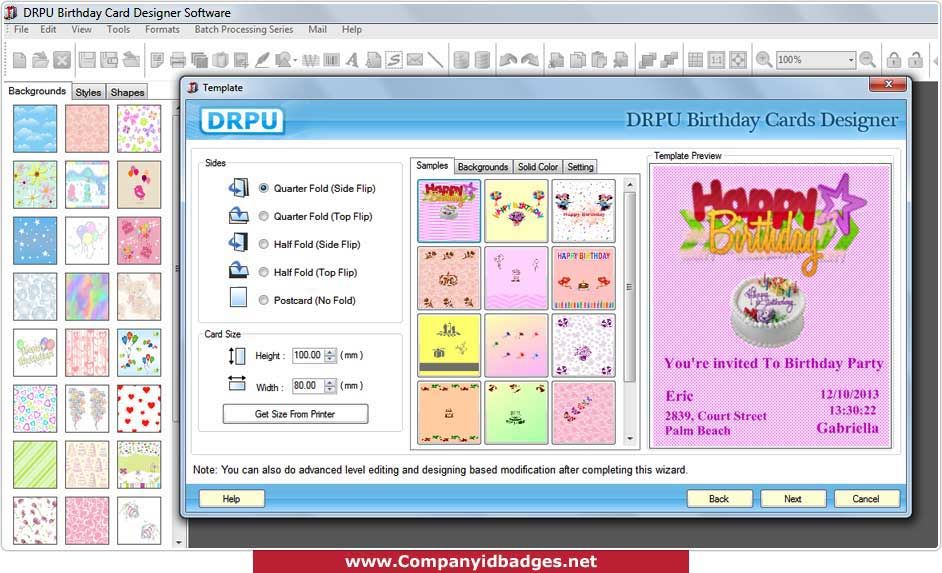942x573 pixels.
Task: Click the barcode tool icon
Action: coord(331,59)
